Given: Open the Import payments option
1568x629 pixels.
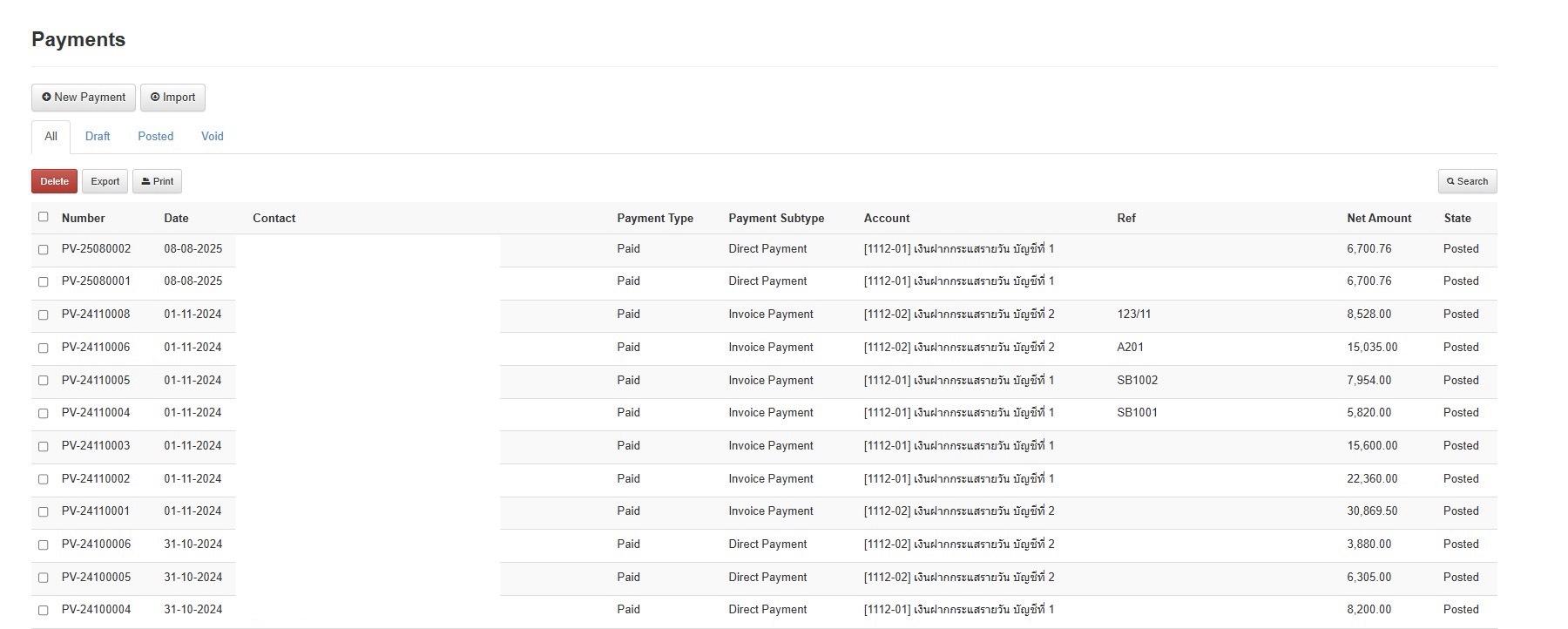Looking at the screenshot, I should tap(172, 98).
